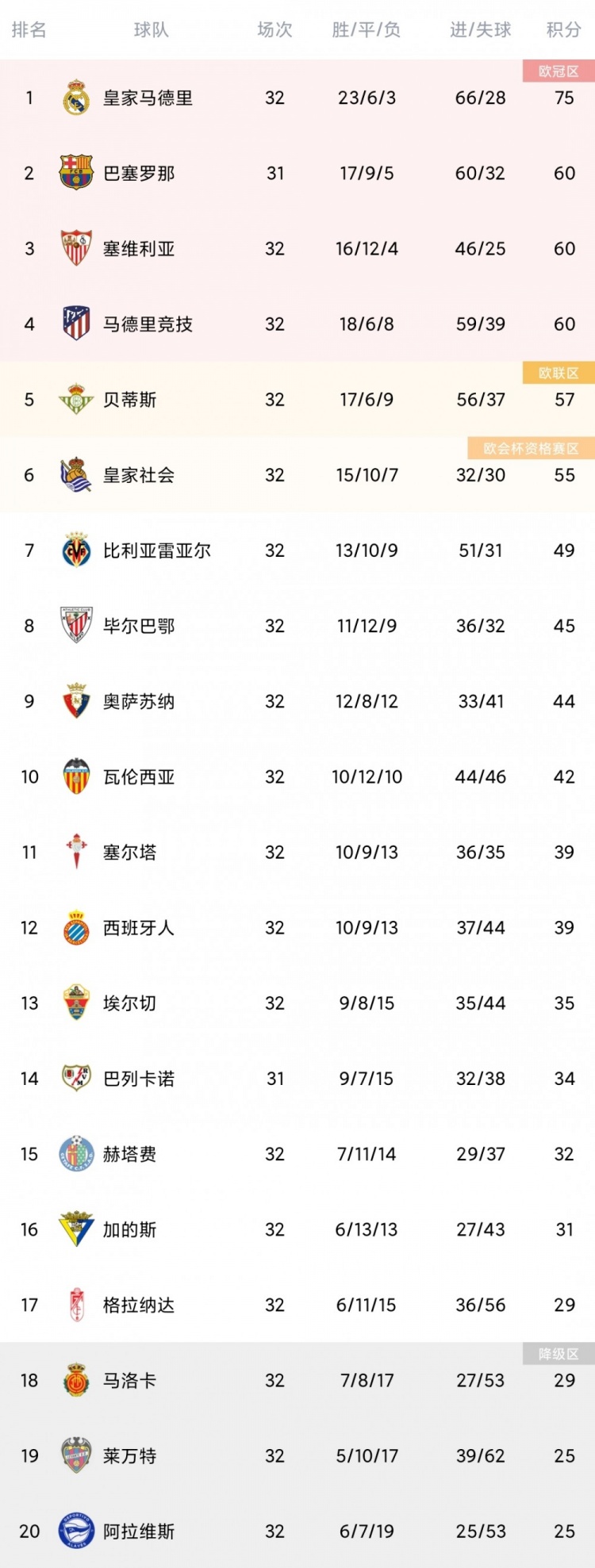
Task: Select the Atlético Madrid crest
Action: coord(76,324)
